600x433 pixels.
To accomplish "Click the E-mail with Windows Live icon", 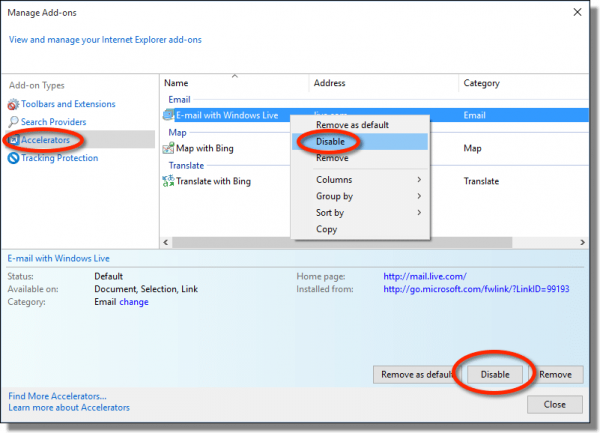I will [168, 115].
